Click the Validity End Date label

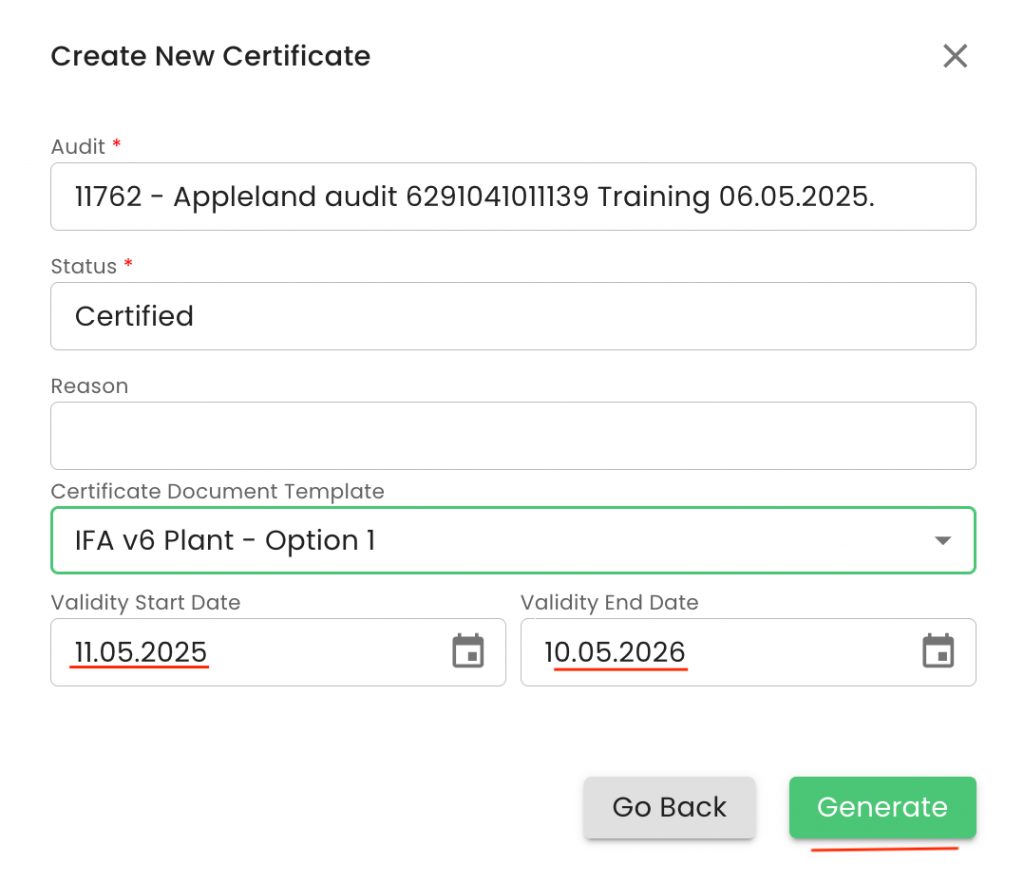609,602
